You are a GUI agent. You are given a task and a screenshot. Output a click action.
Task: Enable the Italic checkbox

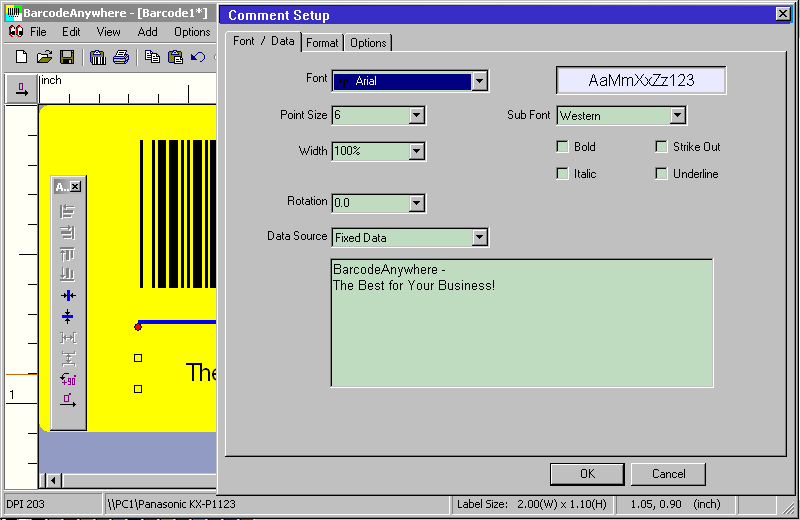click(562, 174)
